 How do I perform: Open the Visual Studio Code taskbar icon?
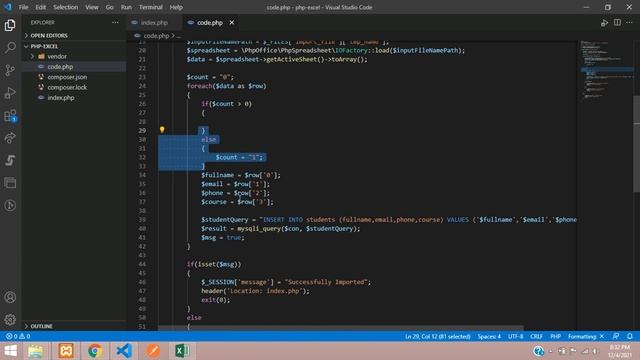(124, 351)
